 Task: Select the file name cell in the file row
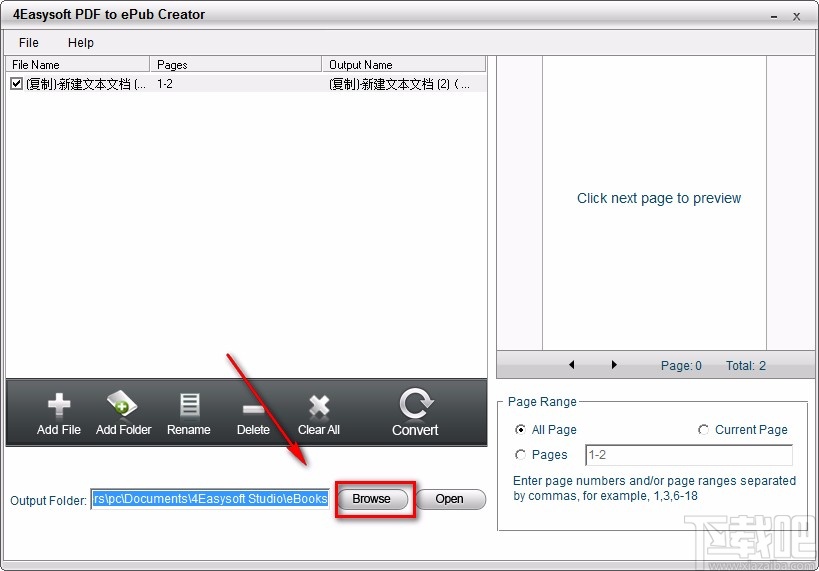pos(86,84)
